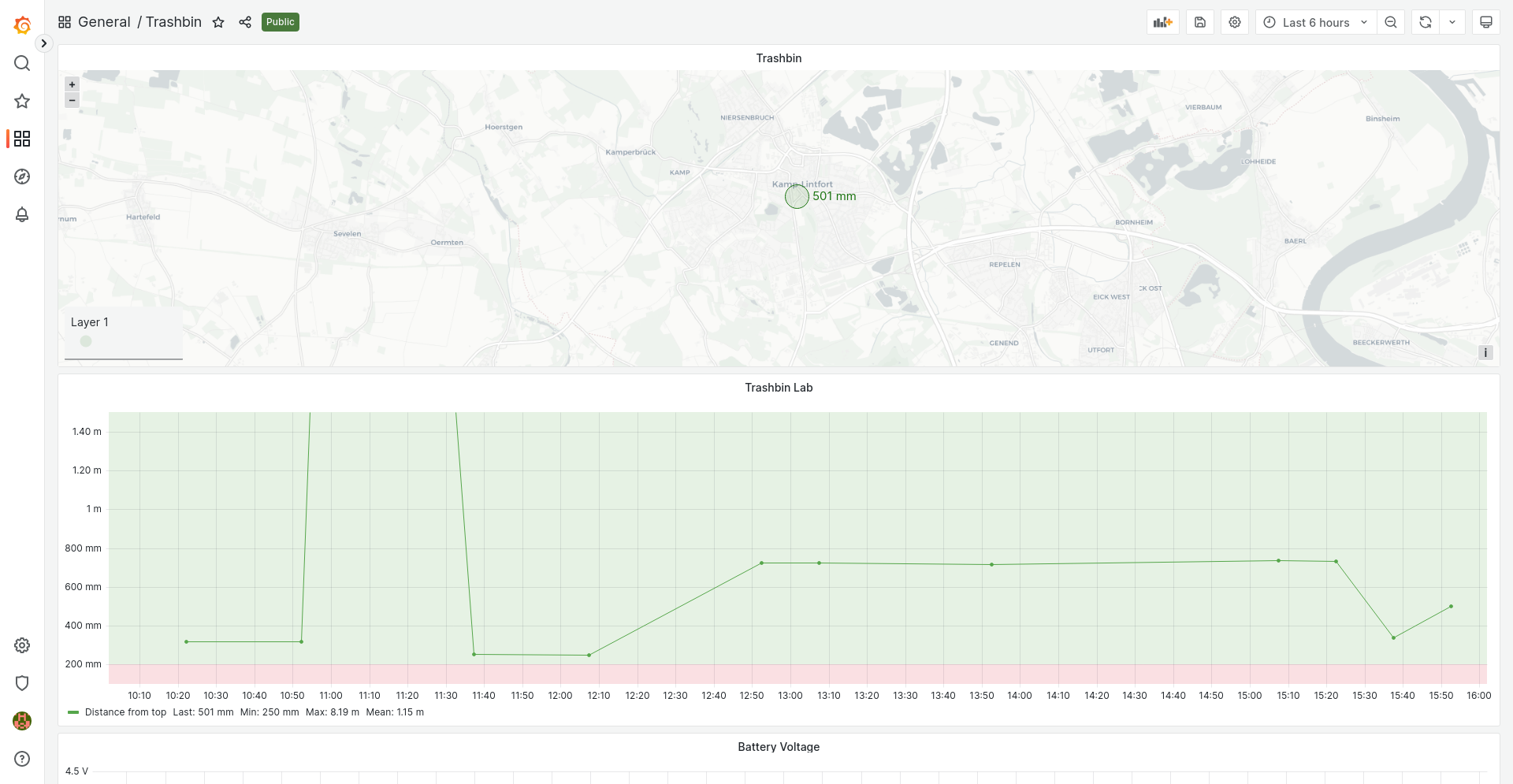The image size is (1513, 784).
Task: Open the search dashboards icon
Action: 22,63
